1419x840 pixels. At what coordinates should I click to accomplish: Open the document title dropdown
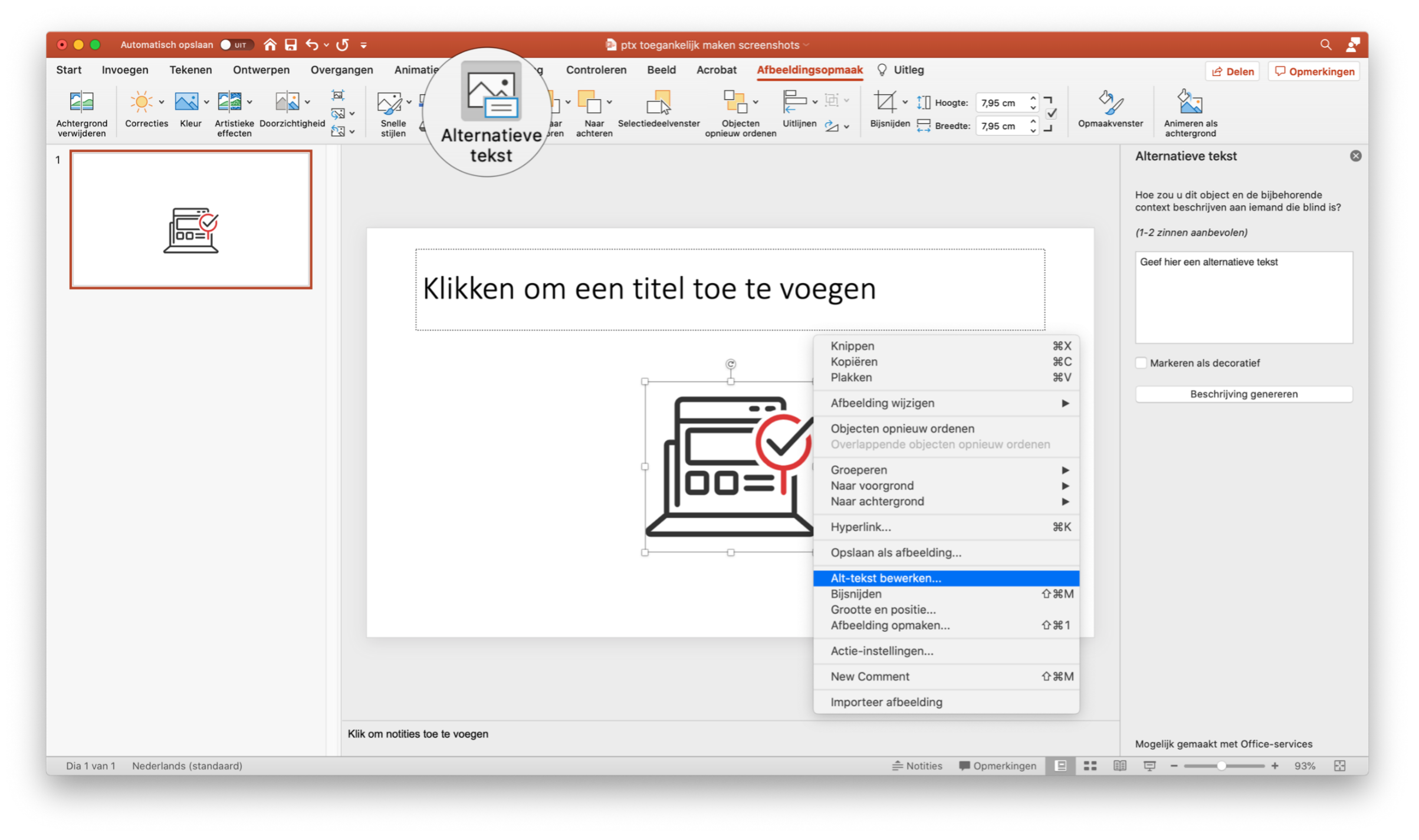coord(807,44)
